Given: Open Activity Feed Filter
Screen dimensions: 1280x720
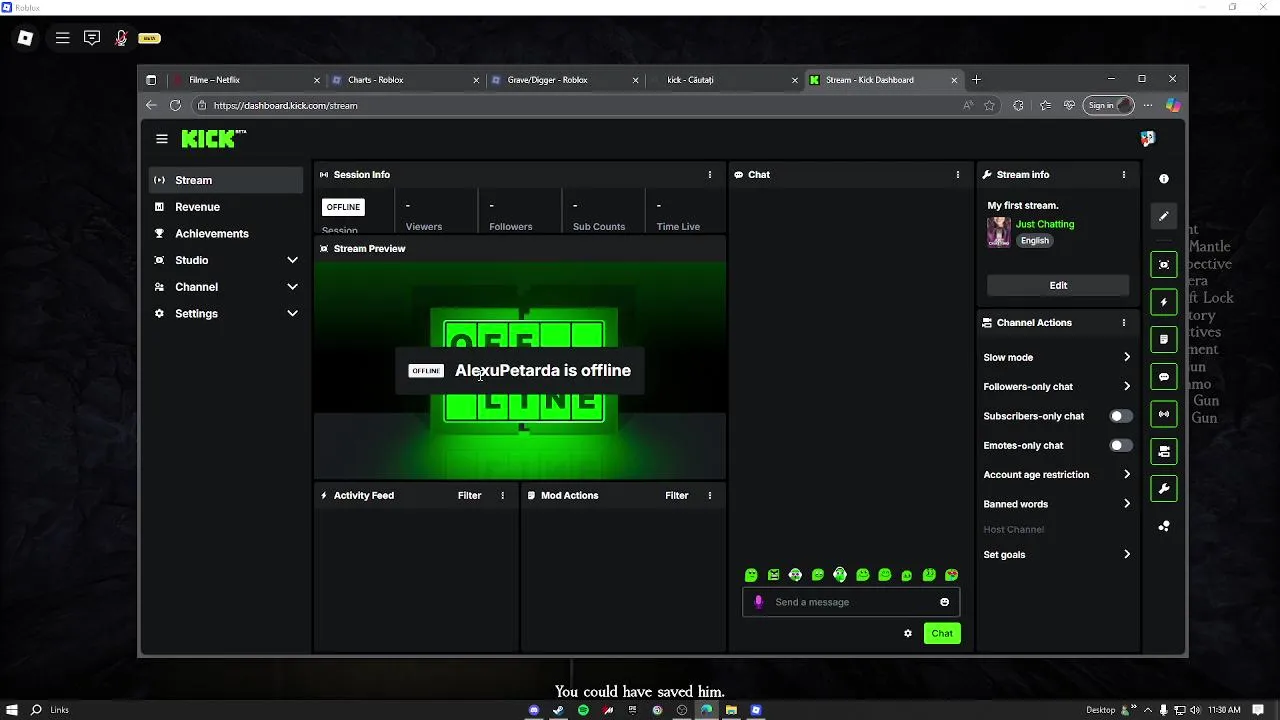Looking at the screenshot, I should 469,495.
